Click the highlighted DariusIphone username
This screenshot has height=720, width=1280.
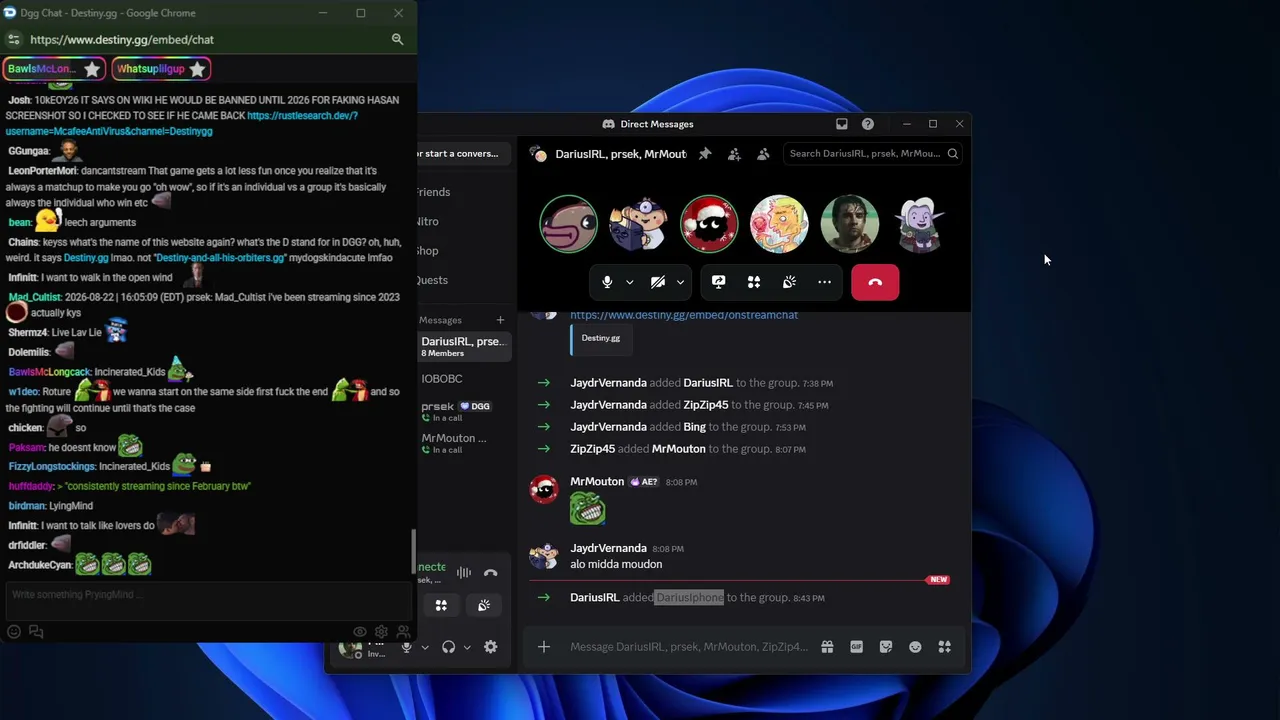(689, 598)
